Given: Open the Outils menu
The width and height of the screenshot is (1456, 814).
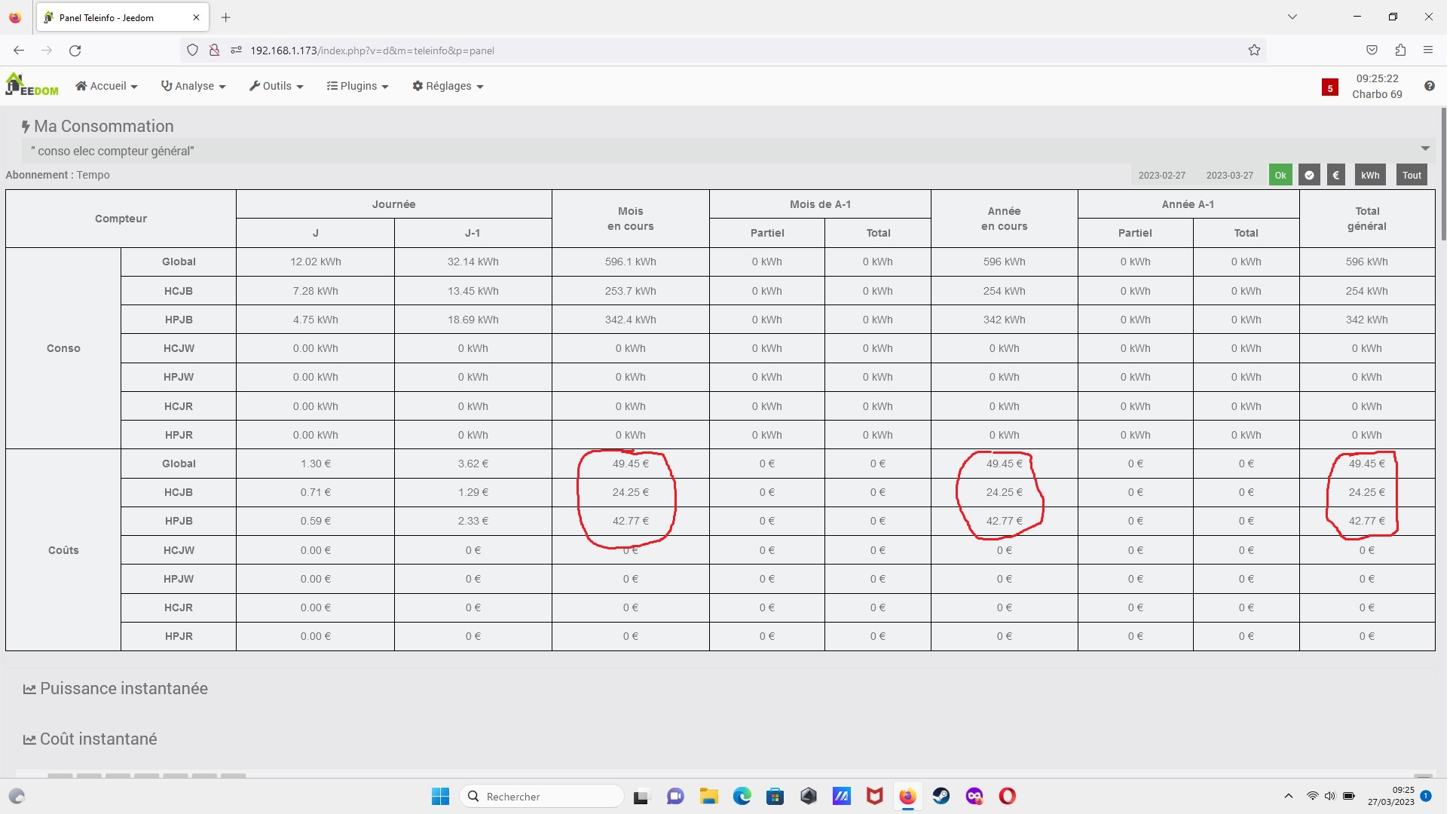Looking at the screenshot, I should pyautogui.click(x=276, y=86).
